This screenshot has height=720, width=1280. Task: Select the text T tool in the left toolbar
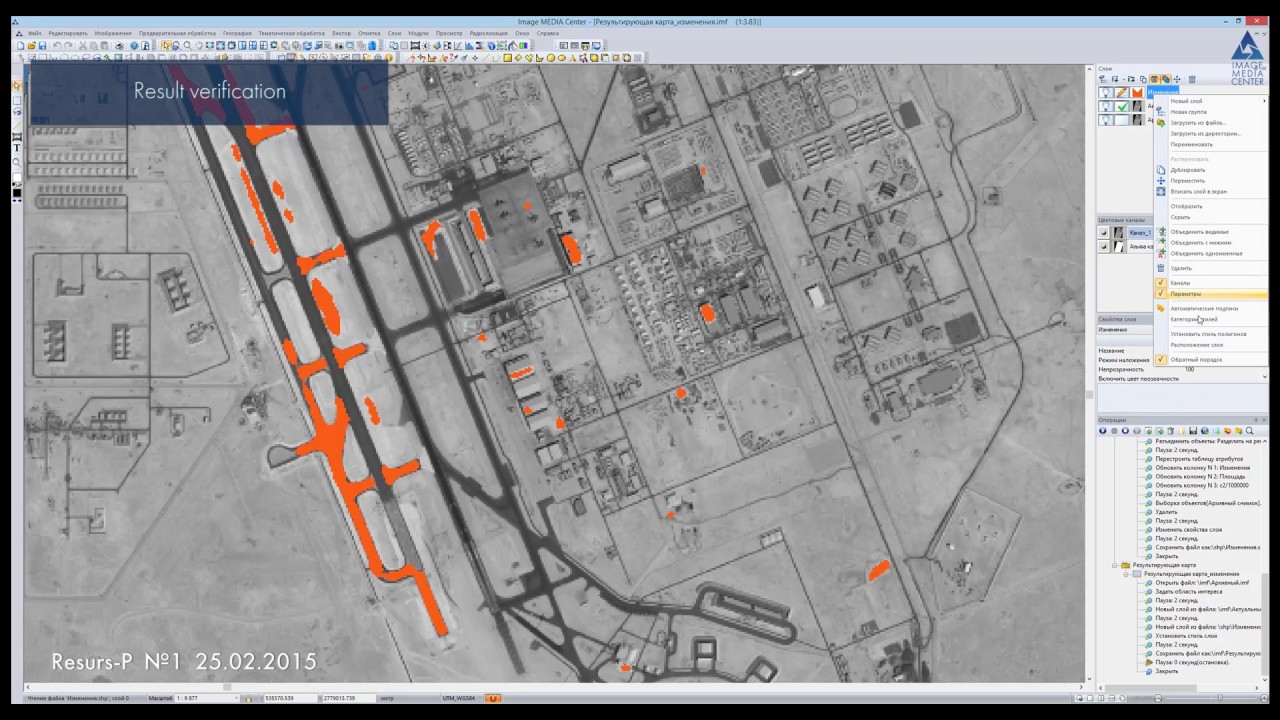pyautogui.click(x=17, y=148)
